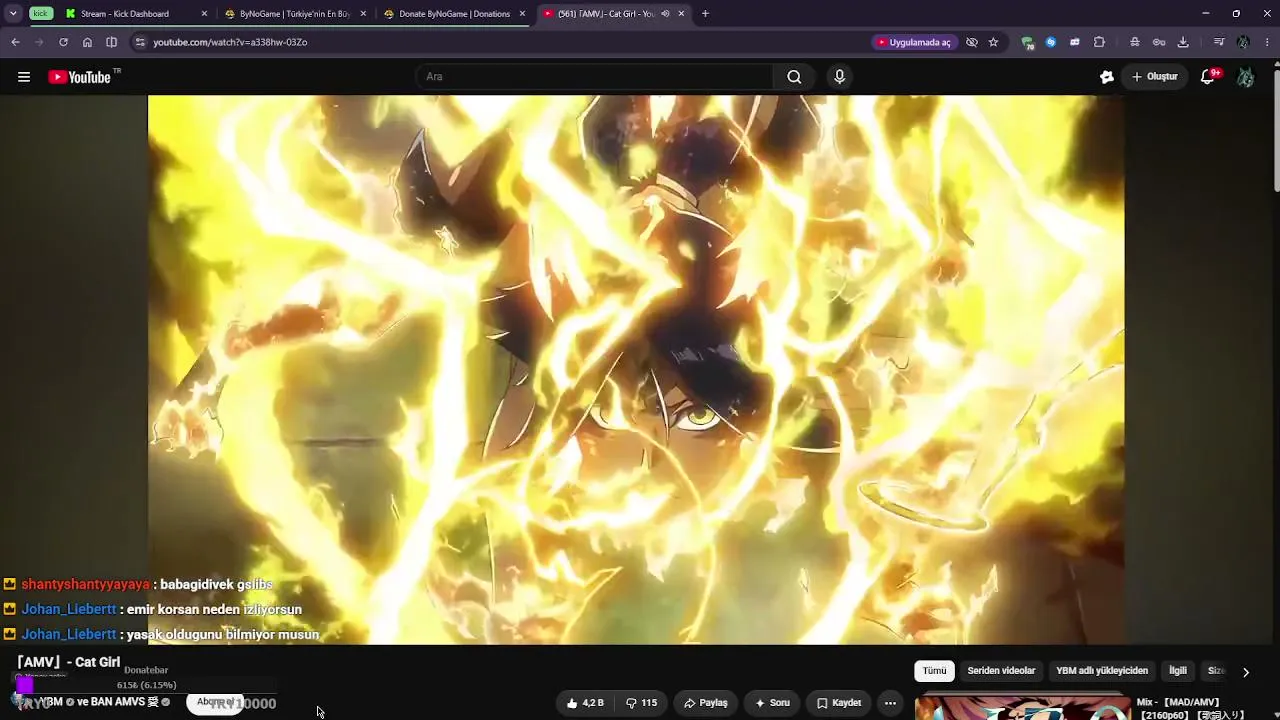The image size is (1280, 720).
Task: Go forward with the browser forward arrow
Action: pyautogui.click(x=39, y=42)
